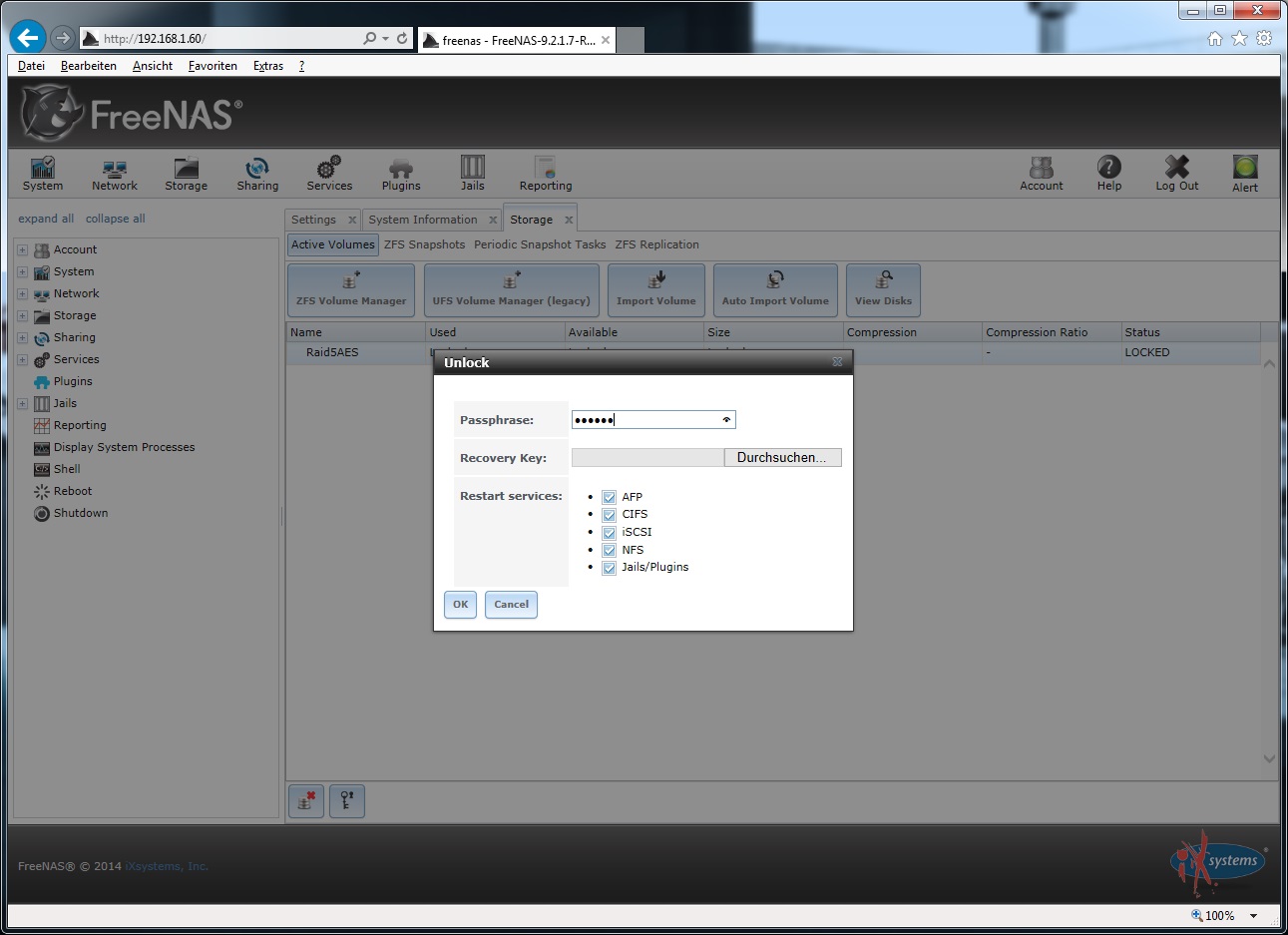Image resolution: width=1288 pixels, height=935 pixels.
Task: Select Plugins in the sidebar tree
Action: click(73, 381)
